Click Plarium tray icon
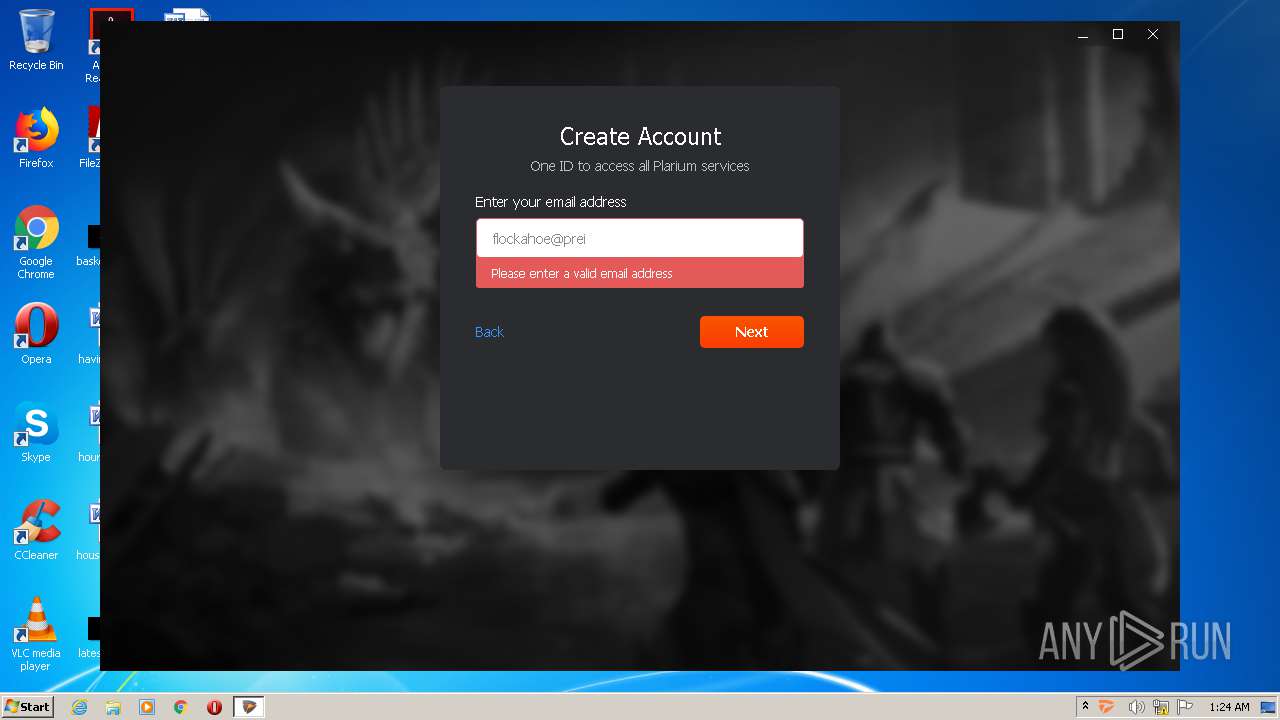This screenshot has height=720, width=1280. pos(1107,707)
